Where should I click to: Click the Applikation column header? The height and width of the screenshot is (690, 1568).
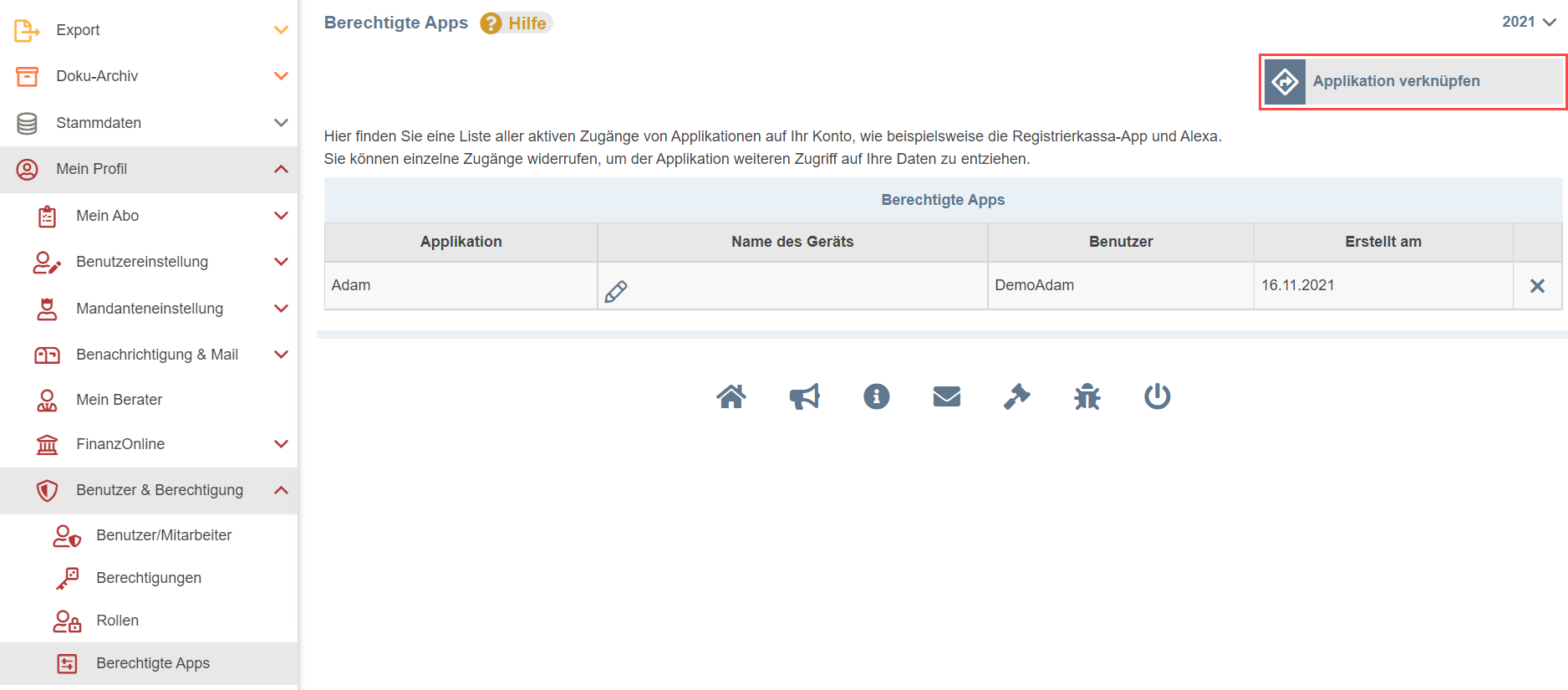pos(461,242)
